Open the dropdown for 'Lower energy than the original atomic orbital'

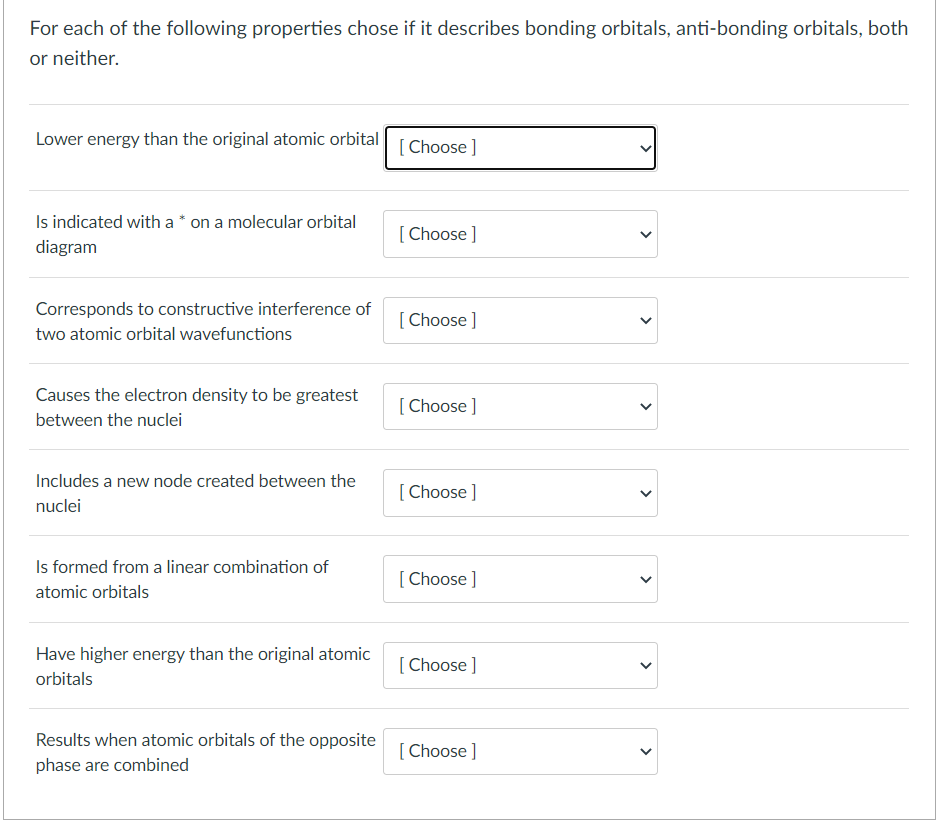point(519,147)
